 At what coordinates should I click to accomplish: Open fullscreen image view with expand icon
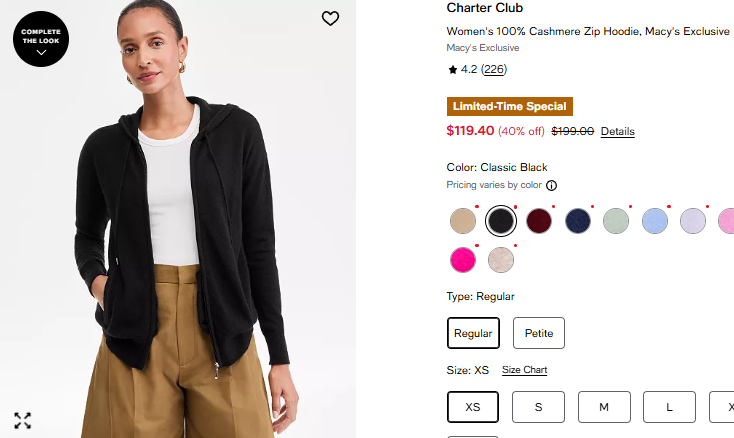click(22, 420)
